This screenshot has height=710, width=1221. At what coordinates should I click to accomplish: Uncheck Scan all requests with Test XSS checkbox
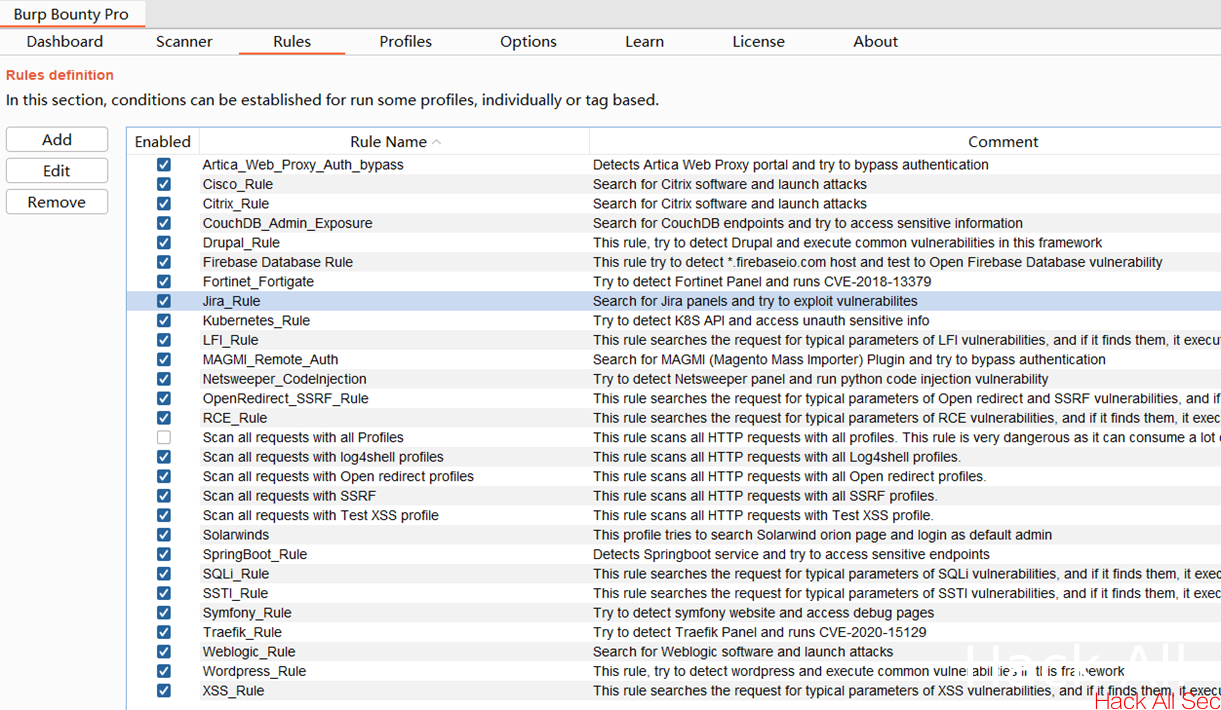coord(164,516)
